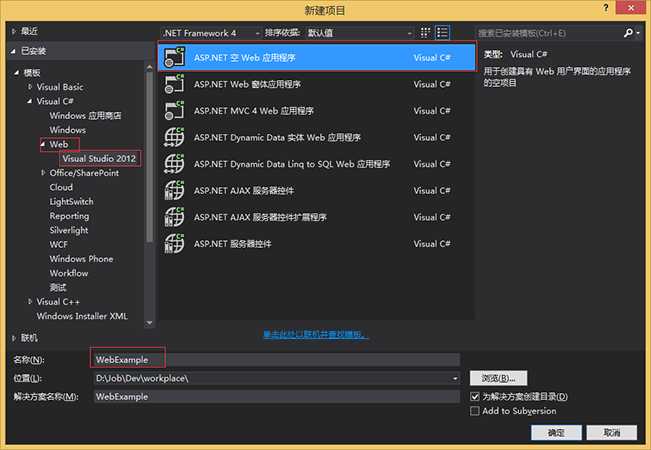
Task: Expand the Visual C++ node
Action: click(x=30, y=301)
